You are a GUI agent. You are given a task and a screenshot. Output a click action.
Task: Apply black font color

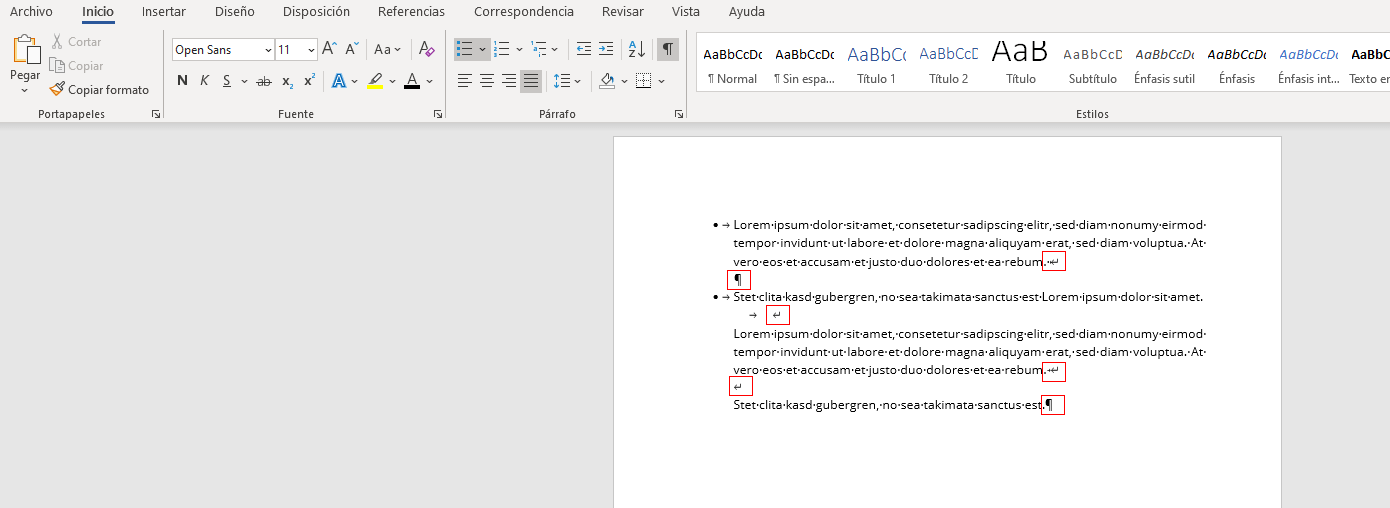412,81
